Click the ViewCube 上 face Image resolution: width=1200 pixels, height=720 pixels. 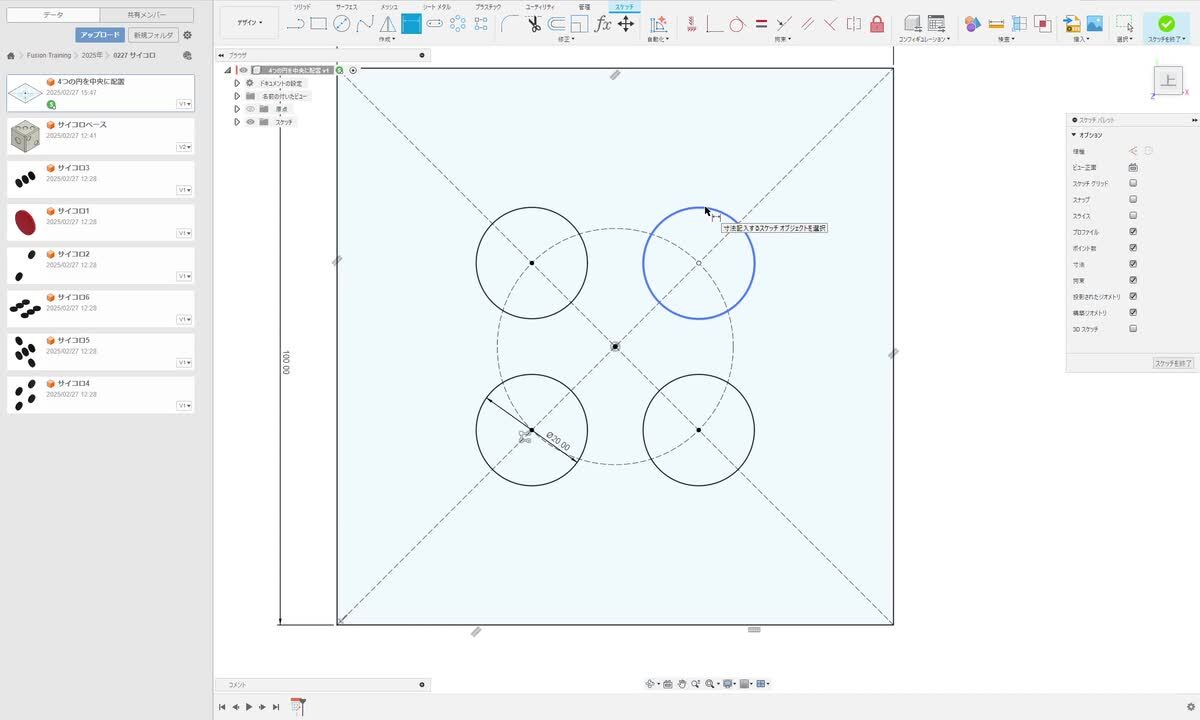tap(1168, 80)
